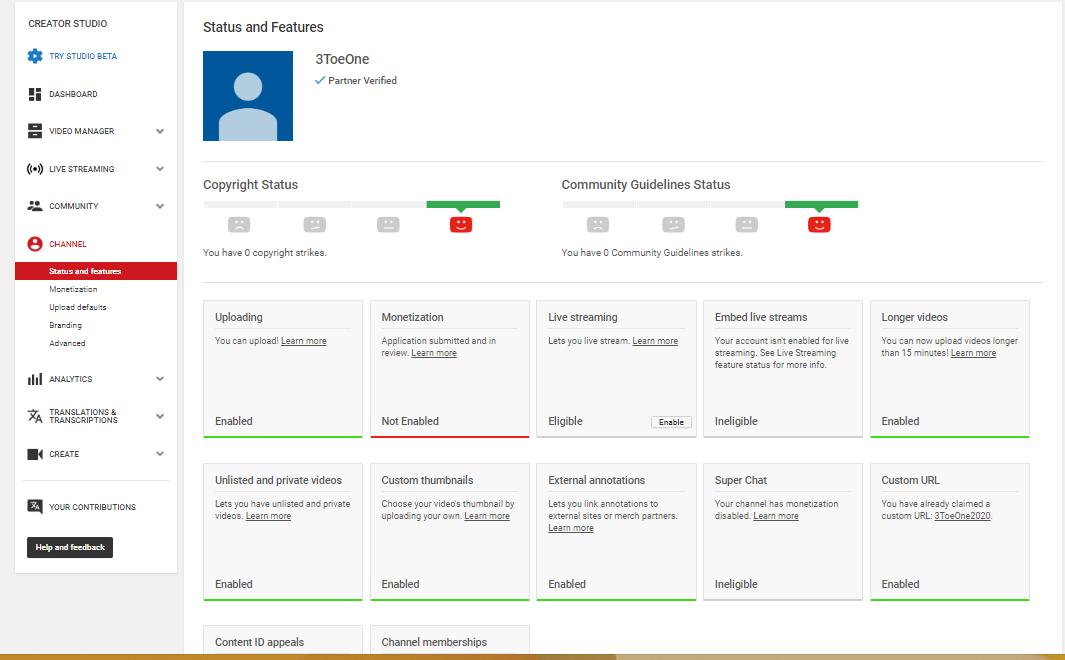1065x660 pixels.
Task: Click the Creator Studio heading
Action: point(68,24)
